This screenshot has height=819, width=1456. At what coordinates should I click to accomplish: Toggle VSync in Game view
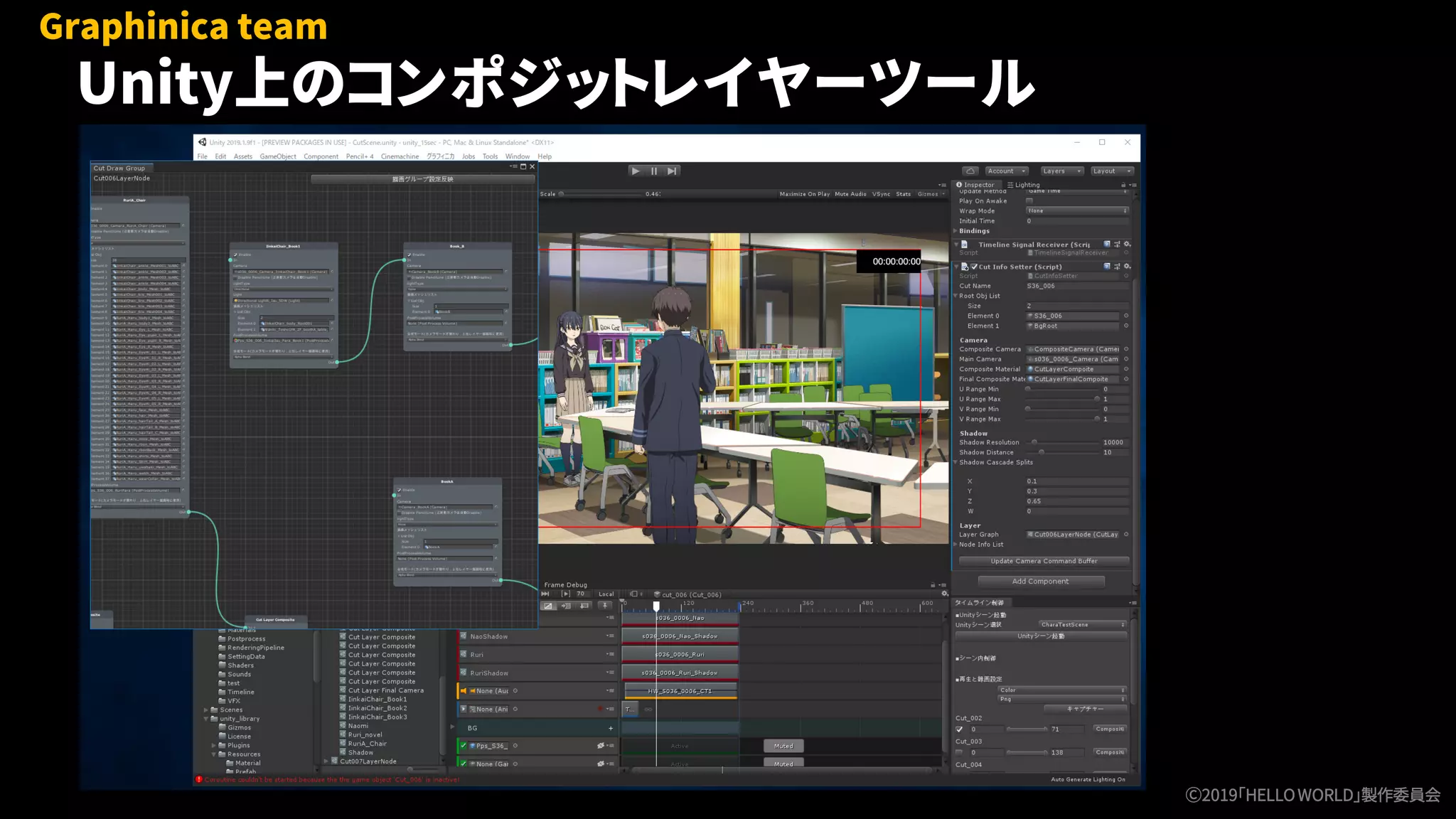[882, 194]
